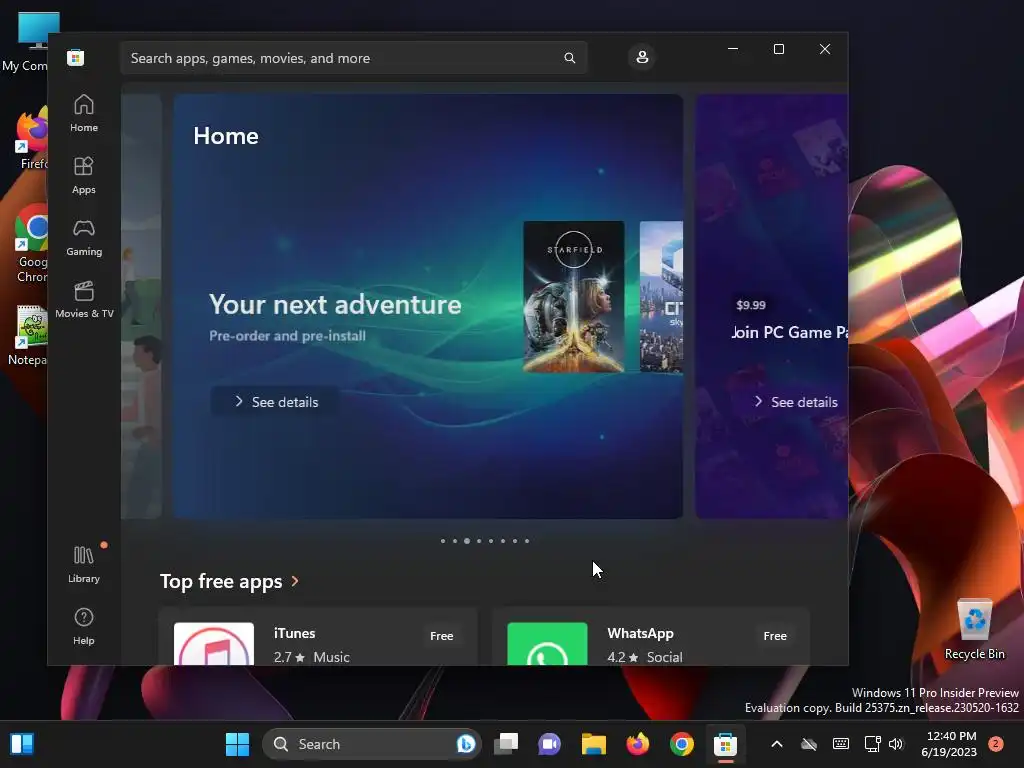The image size is (1024, 768).
Task: Click the Pre-order and pre-install subtitle
Action: point(287,336)
